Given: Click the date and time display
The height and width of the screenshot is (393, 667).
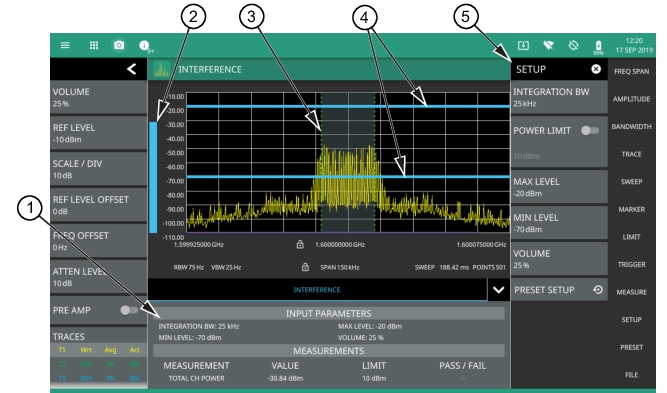Looking at the screenshot, I should click(634, 45).
